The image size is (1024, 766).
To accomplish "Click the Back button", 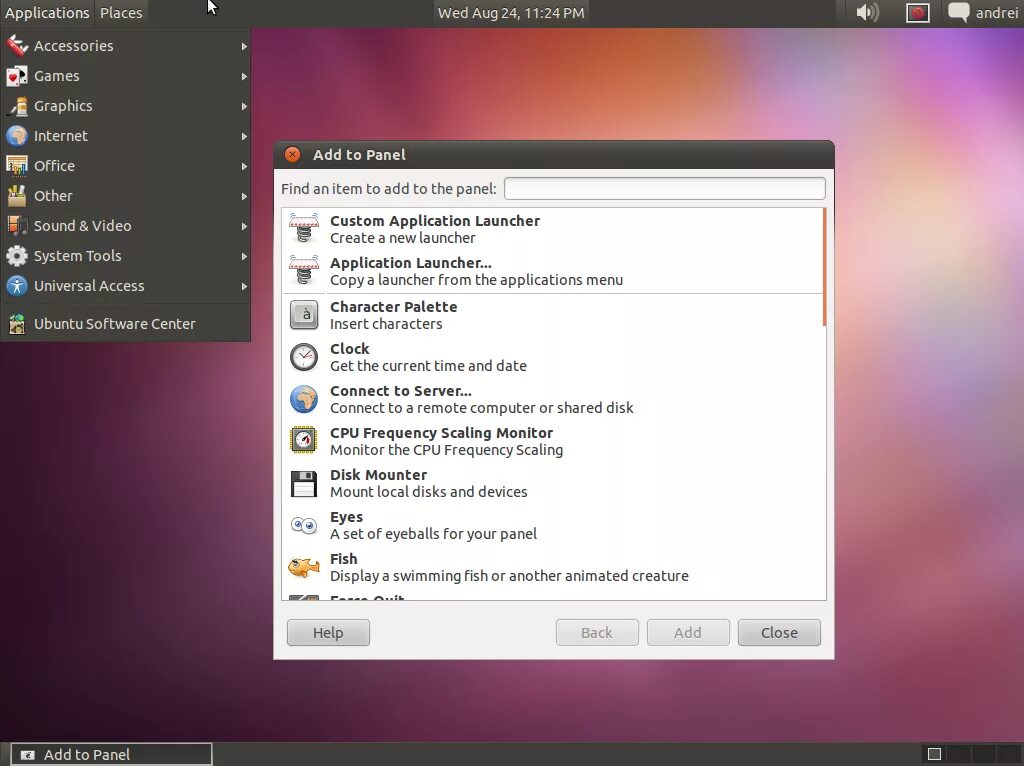I will (x=597, y=632).
